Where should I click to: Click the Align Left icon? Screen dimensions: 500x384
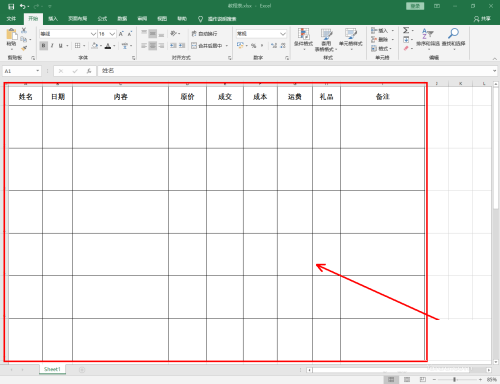[x=144, y=46]
